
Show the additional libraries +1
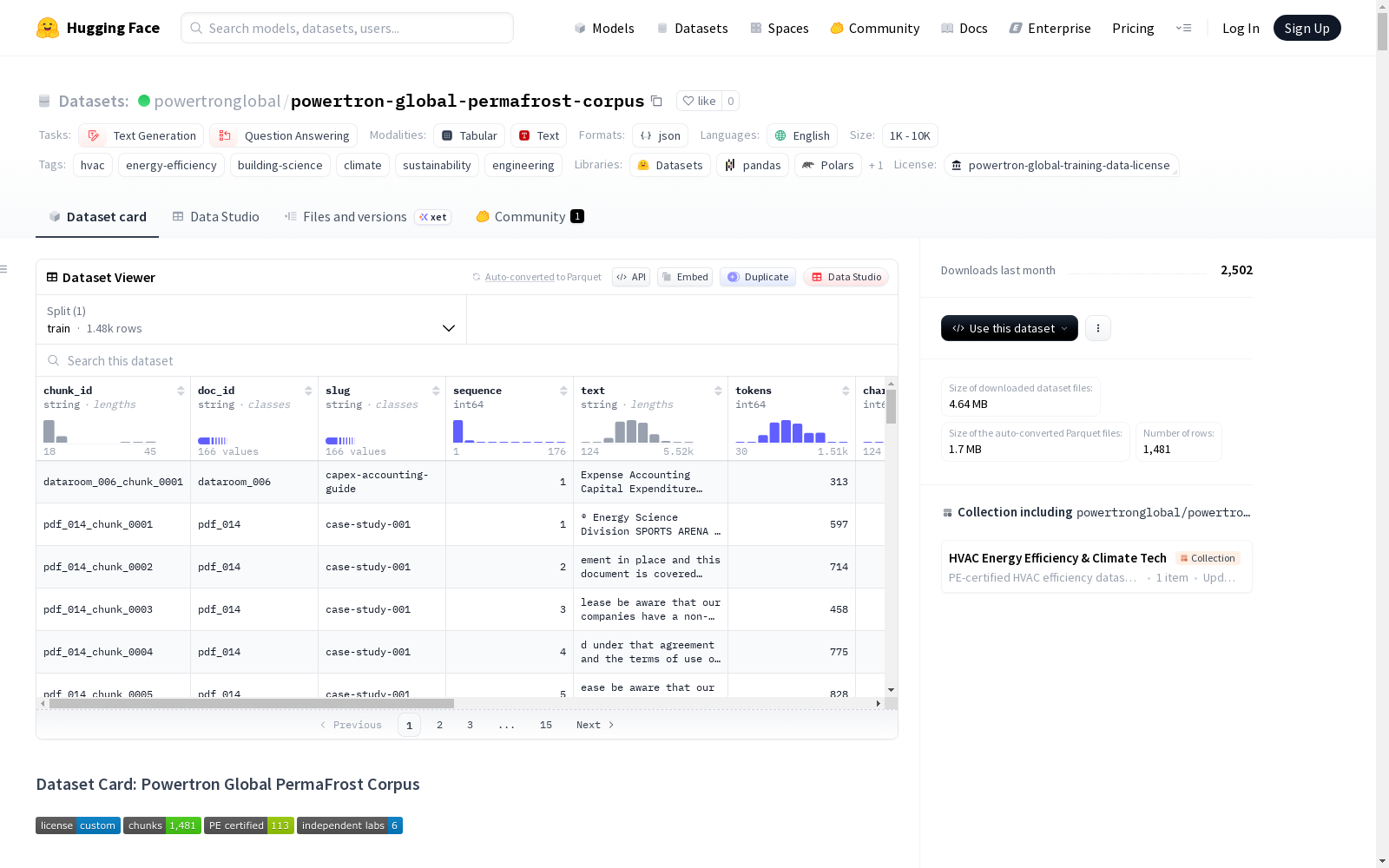(876, 165)
